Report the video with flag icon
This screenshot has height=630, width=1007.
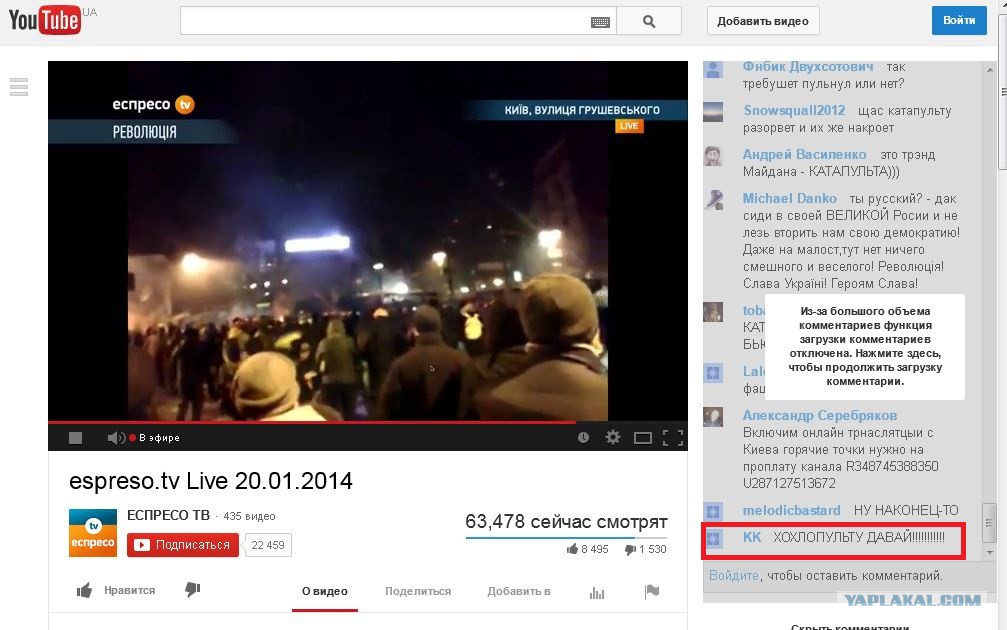(652, 591)
